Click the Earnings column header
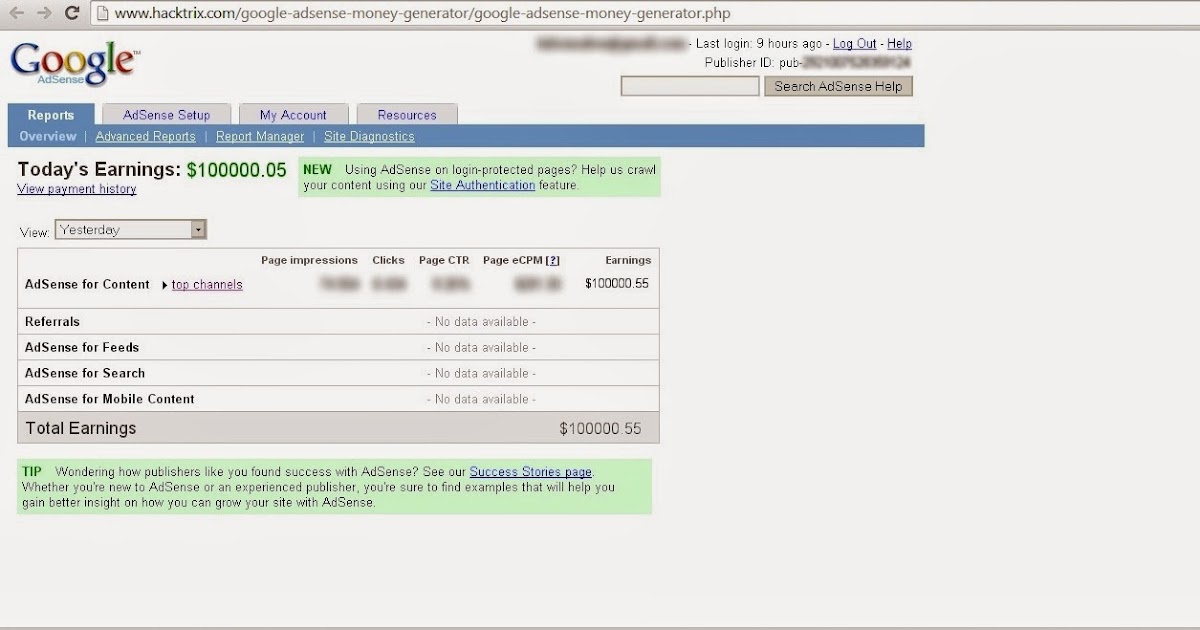The image size is (1200, 630). 628,260
